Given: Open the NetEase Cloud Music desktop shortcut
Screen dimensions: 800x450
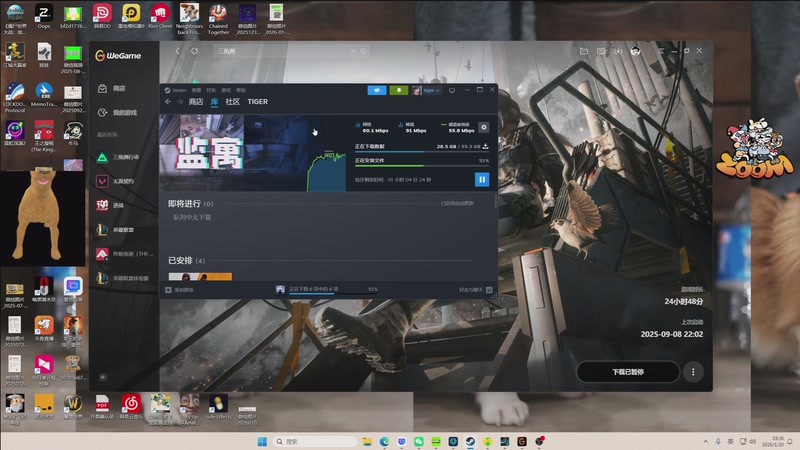Looking at the screenshot, I should pos(131,407).
